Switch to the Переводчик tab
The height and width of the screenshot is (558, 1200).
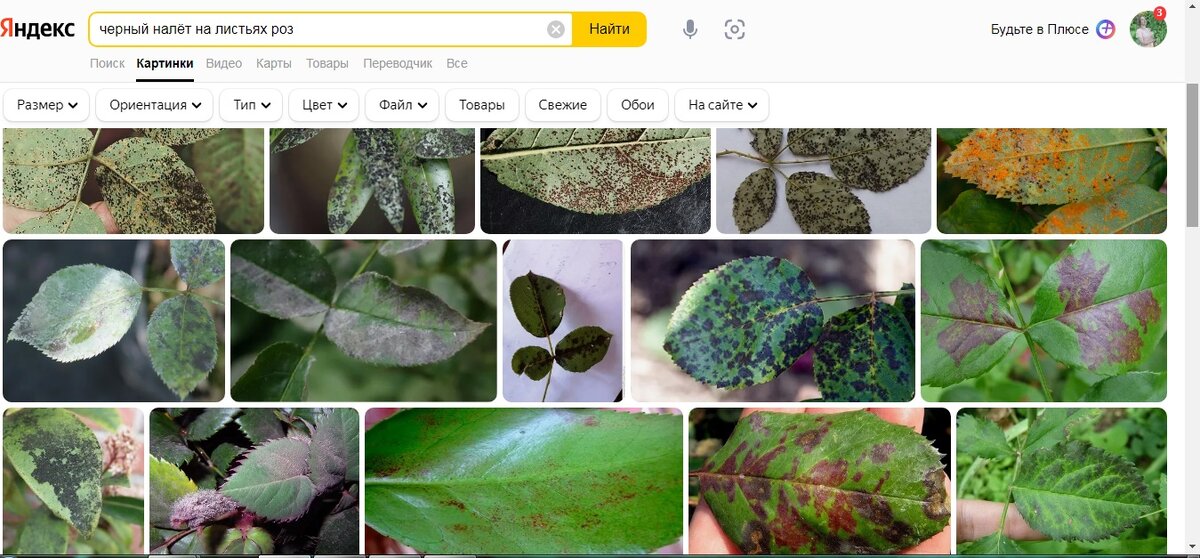[x=398, y=63]
